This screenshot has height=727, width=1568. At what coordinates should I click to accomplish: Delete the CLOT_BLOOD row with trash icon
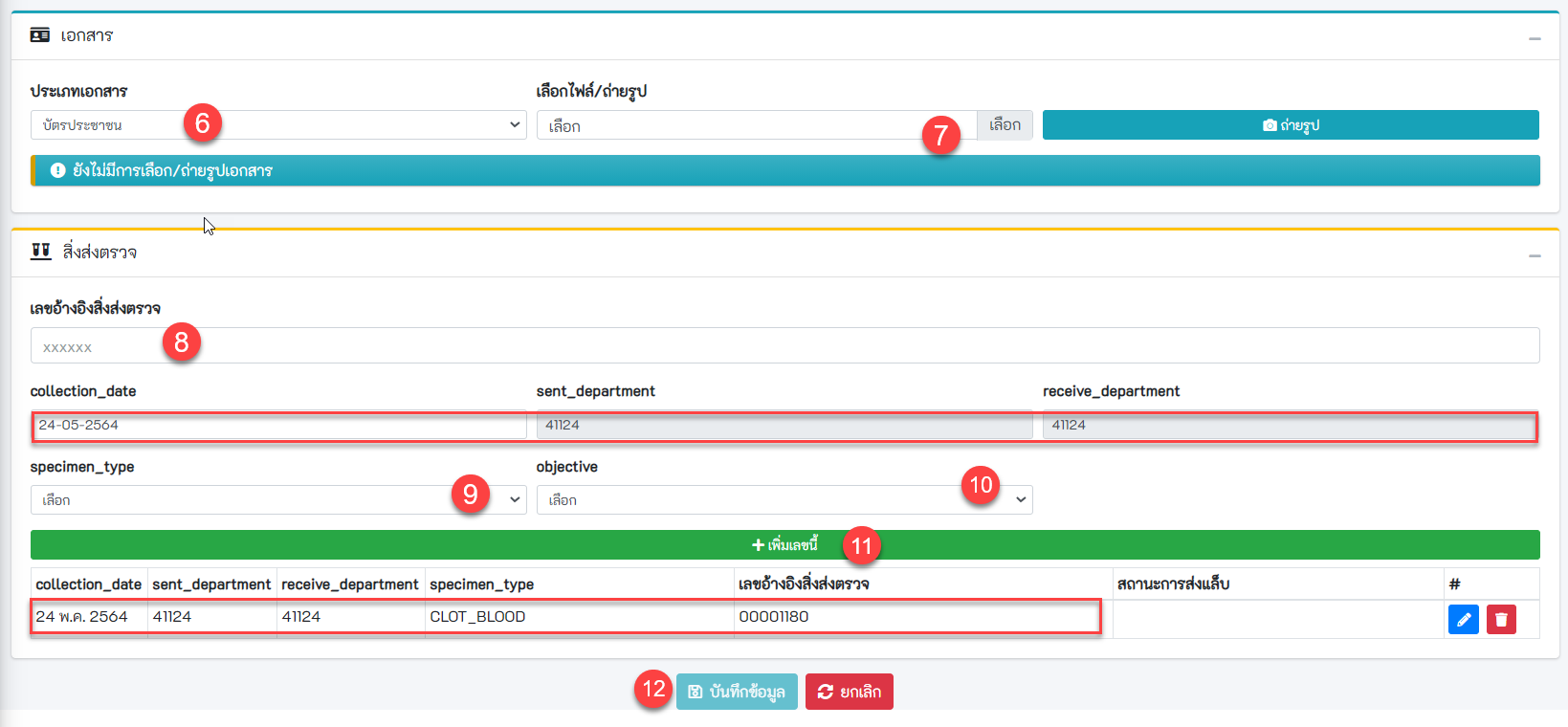pyautogui.click(x=1501, y=620)
